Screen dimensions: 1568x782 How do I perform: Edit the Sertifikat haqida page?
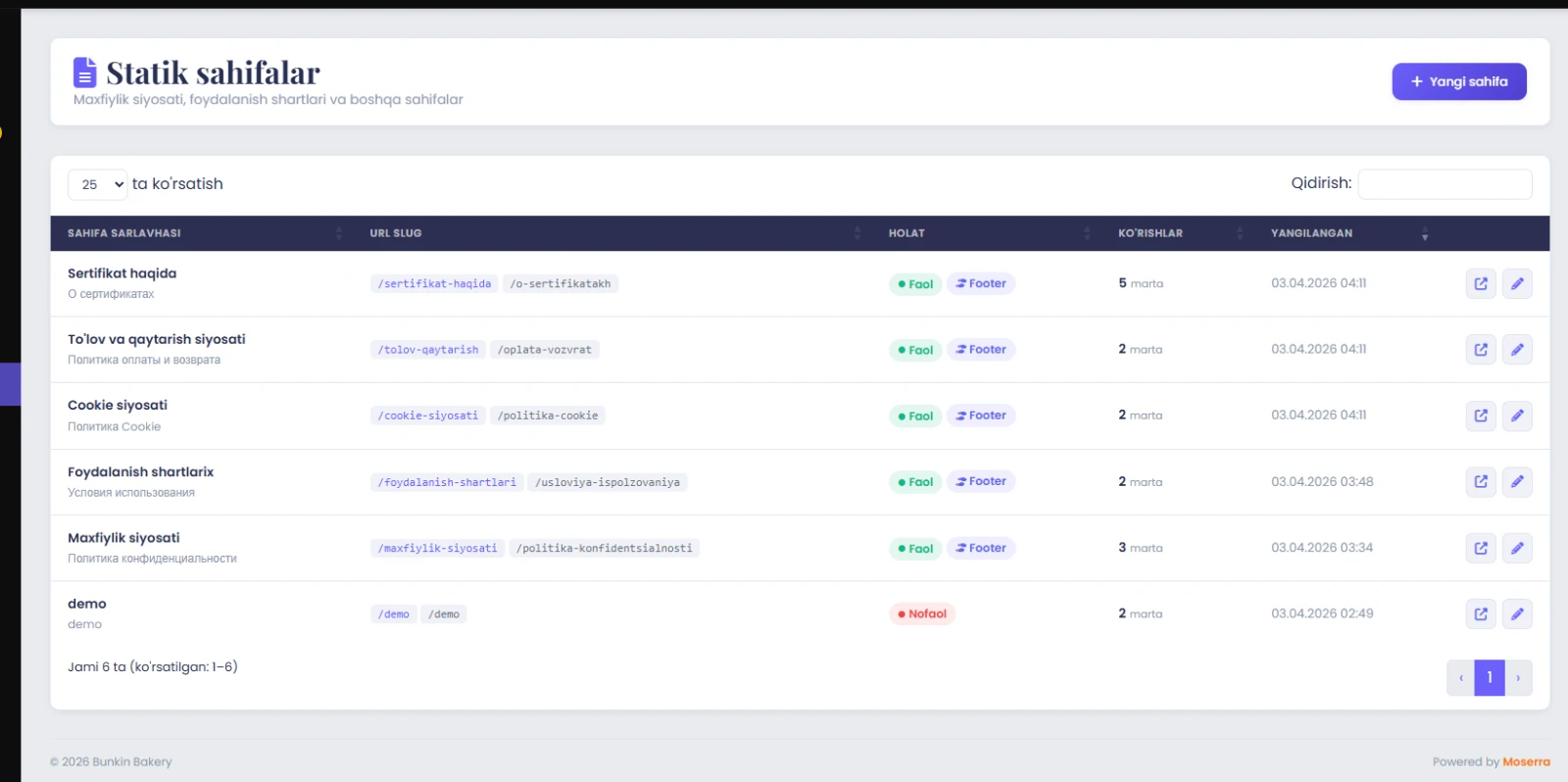pyautogui.click(x=1517, y=284)
